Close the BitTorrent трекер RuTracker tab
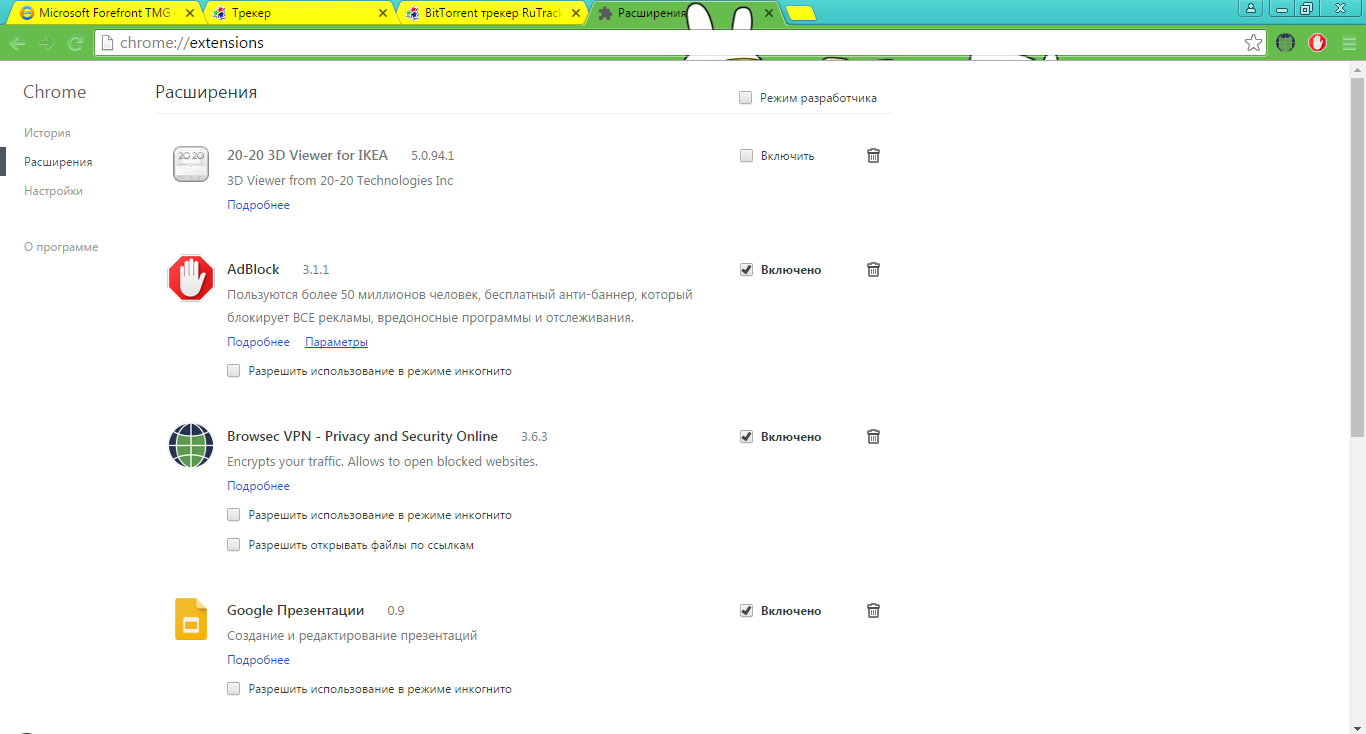The height and width of the screenshot is (734, 1366). click(x=576, y=14)
